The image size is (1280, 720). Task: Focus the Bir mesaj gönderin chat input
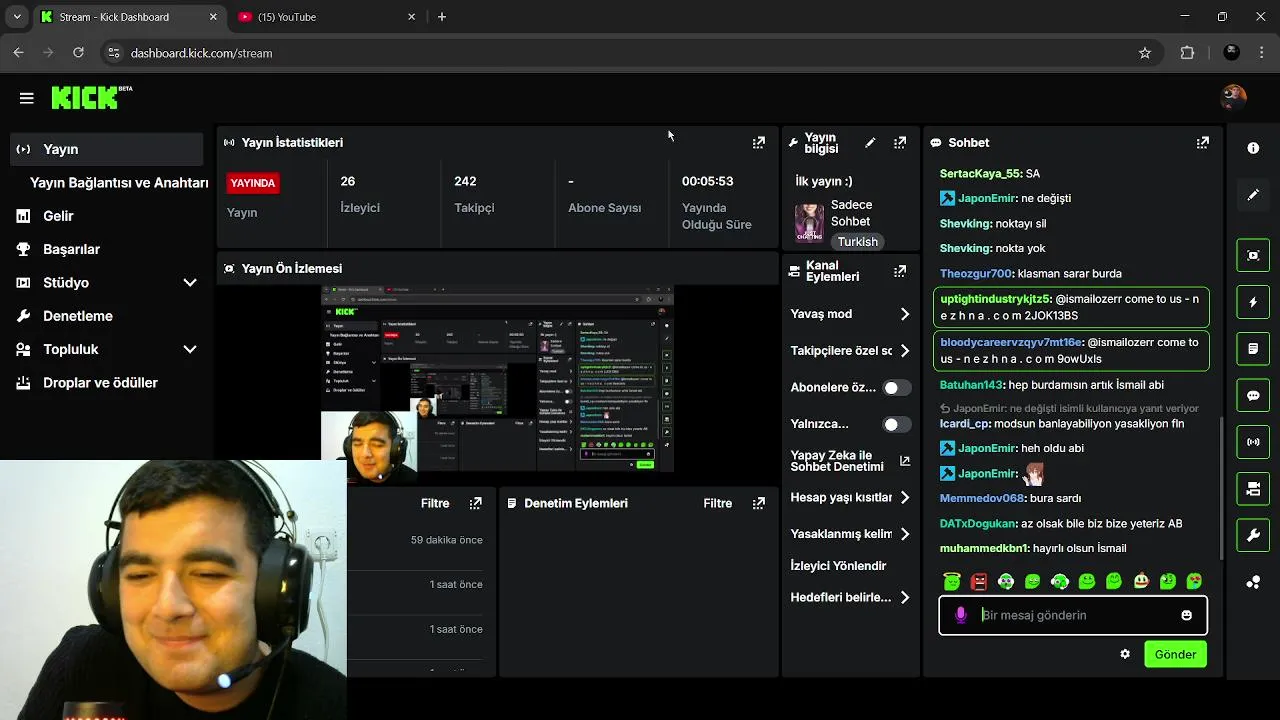(1073, 615)
